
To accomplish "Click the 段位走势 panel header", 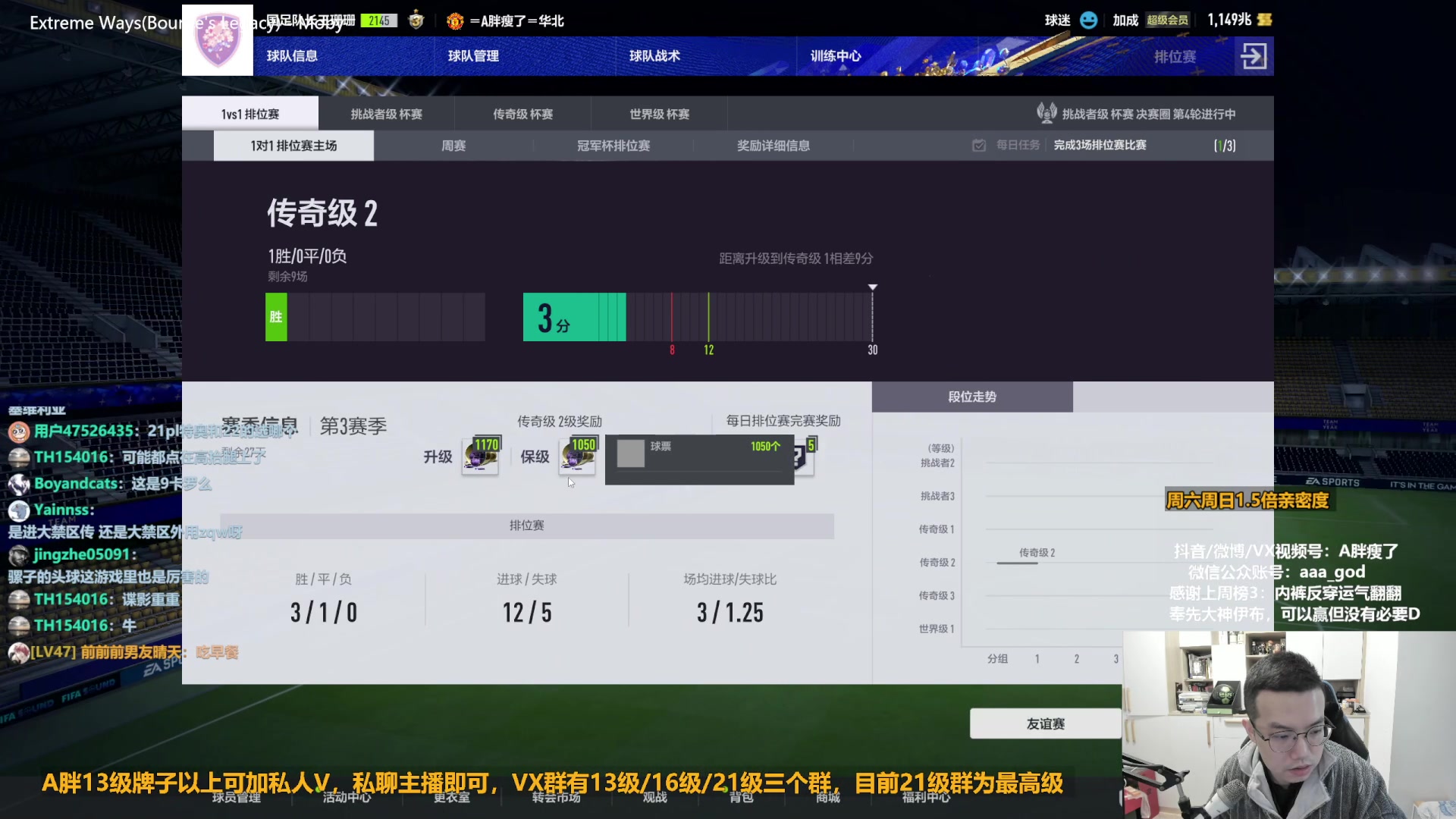I will (x=971, y=397).
